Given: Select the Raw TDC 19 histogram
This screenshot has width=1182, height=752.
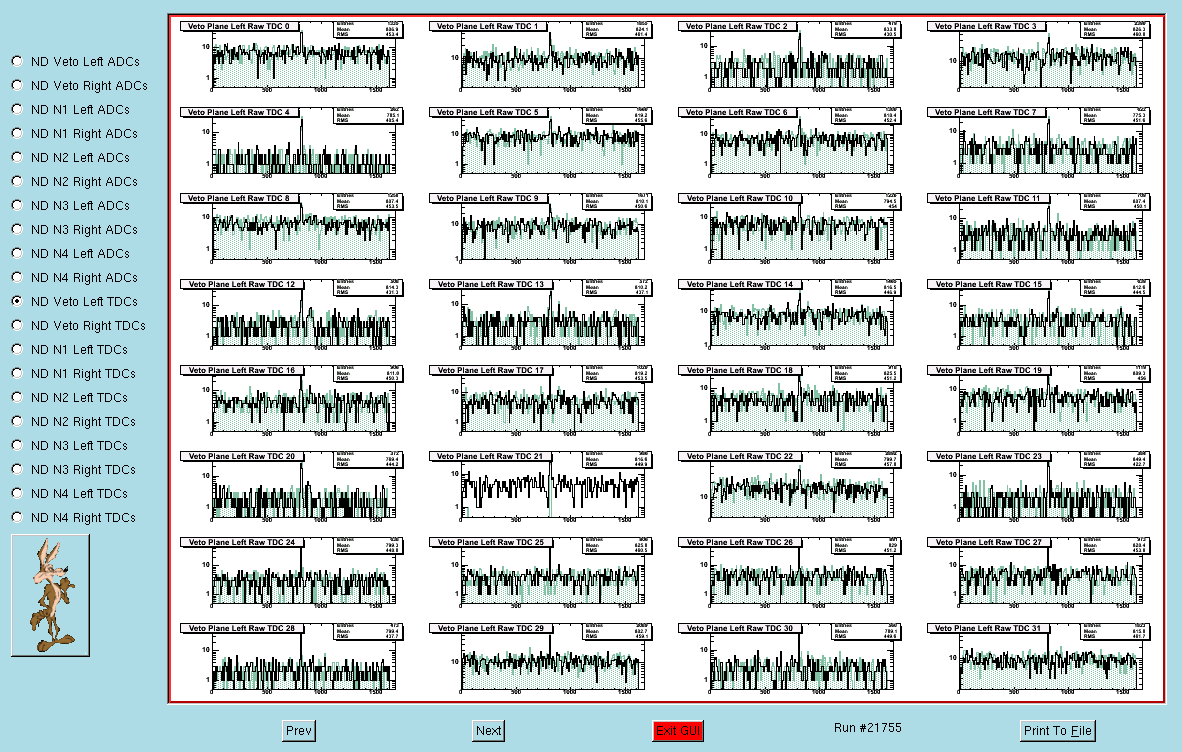Looking at the screenshot, I should (x=1039, y=402).
